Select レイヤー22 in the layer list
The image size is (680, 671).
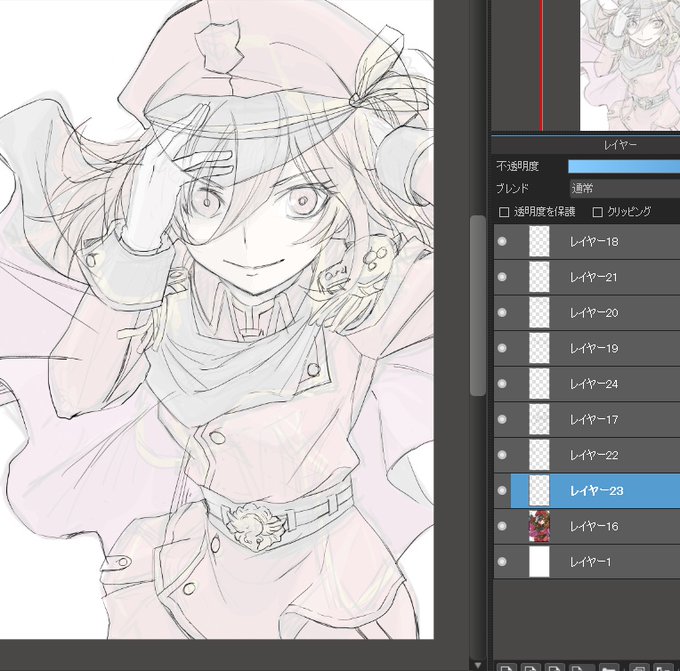coord(587,455)
